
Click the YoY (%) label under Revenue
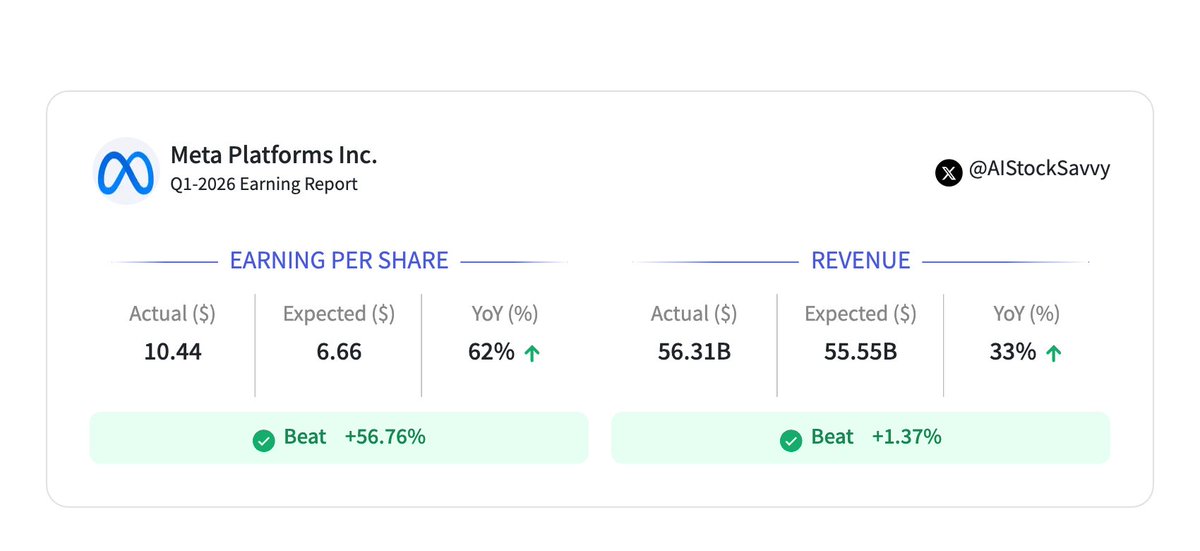click(1026, 314)
